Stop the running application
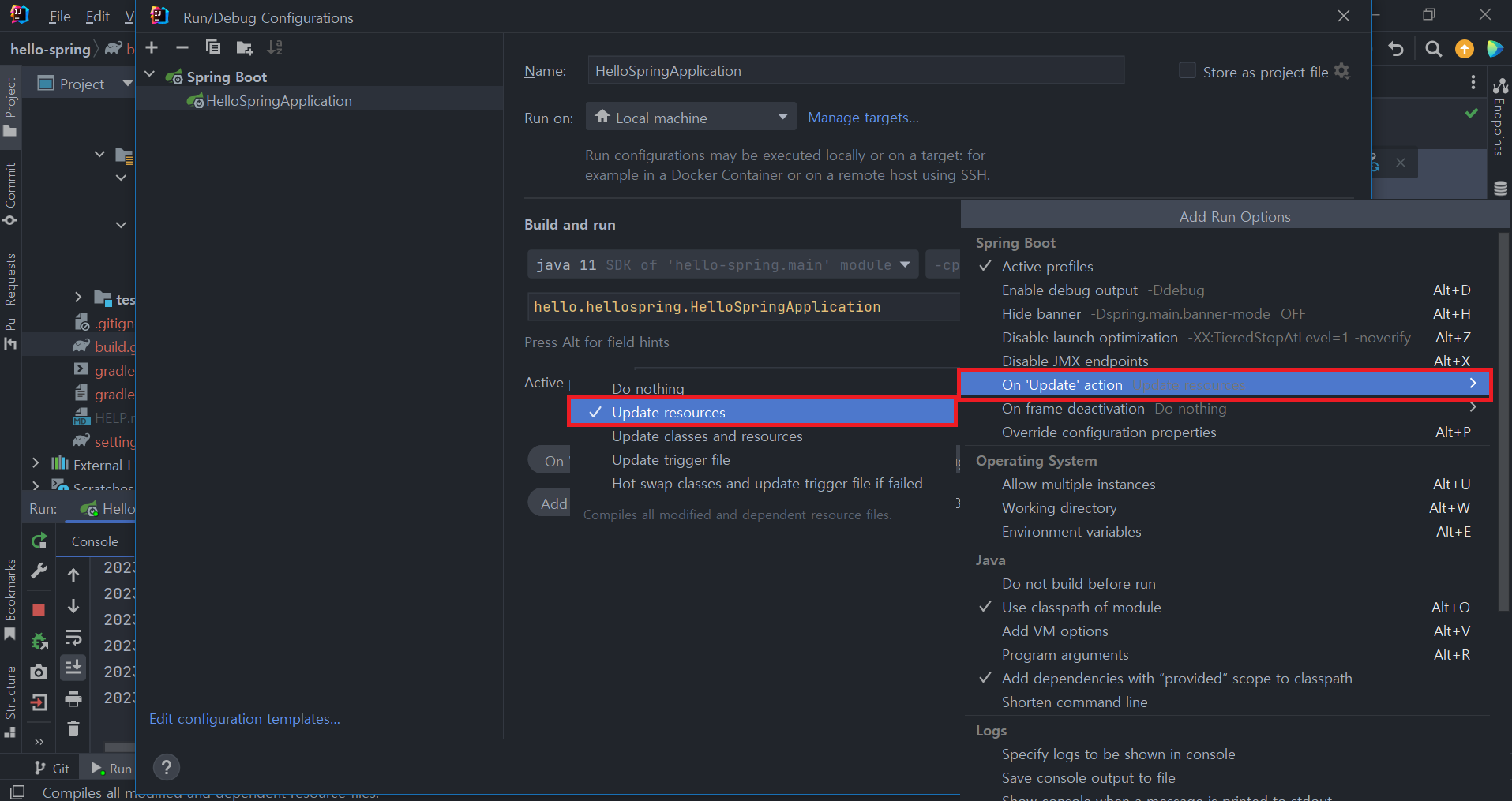Image resolution: width=1512 pixels, height=801 pixels. coord(38,609)
